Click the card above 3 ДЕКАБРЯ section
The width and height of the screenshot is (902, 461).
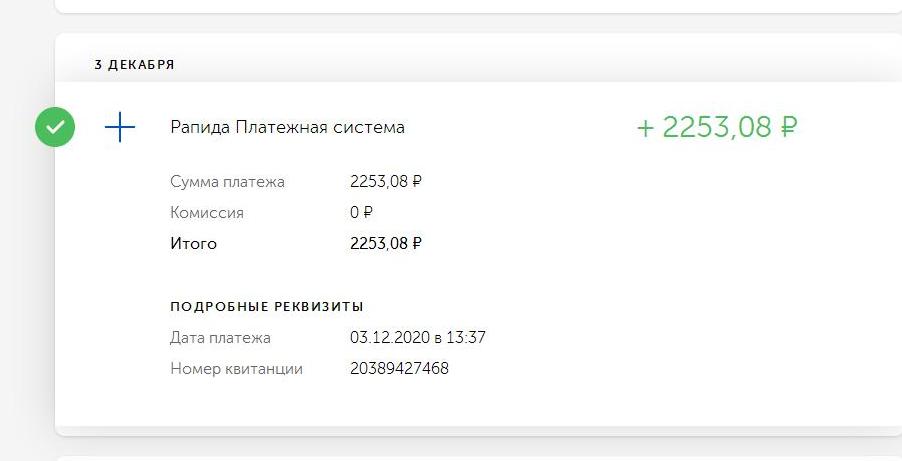tap(478, 6)
